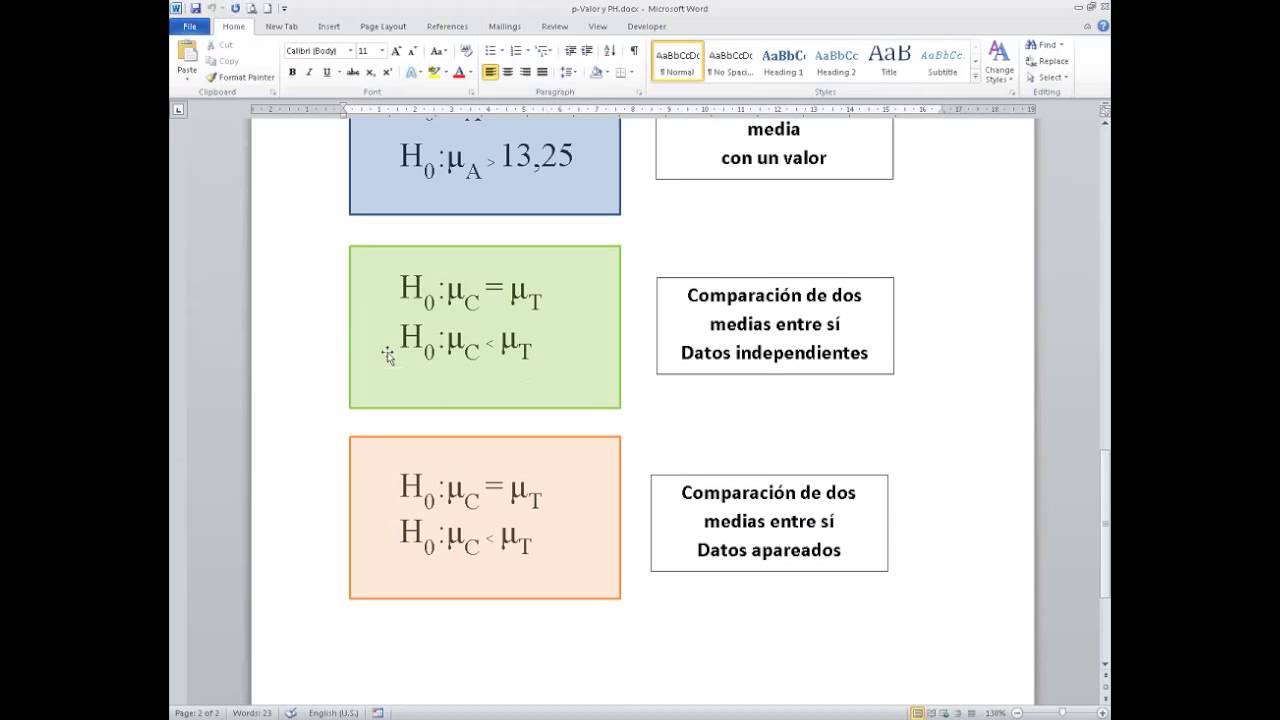Click the Word Help question mark icon

tap(1103, 27)
